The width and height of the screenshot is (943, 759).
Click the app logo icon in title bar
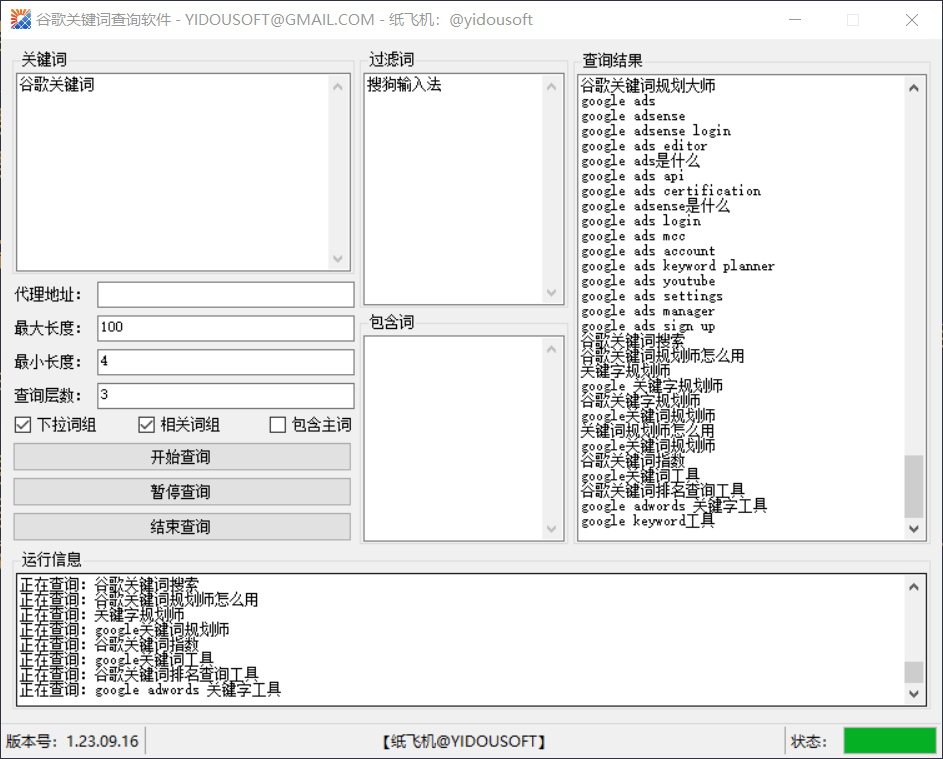(20, 19)
